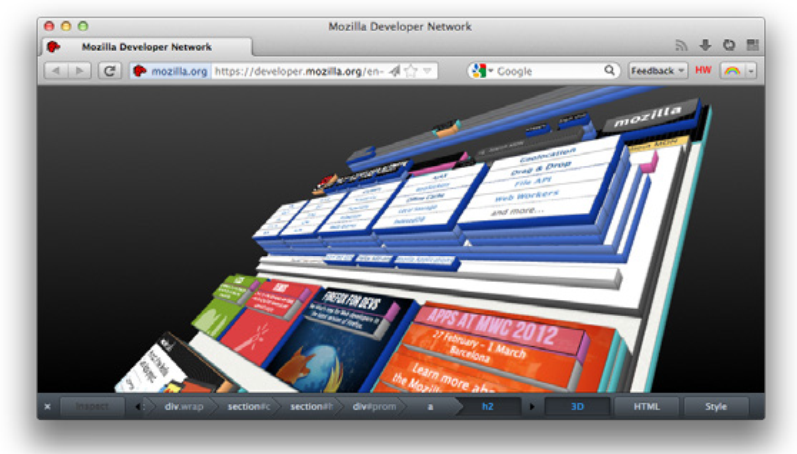Go back with the left arrow button
Image resolution: width=797 pixels, height=454 pixels.
coord(56,71)
